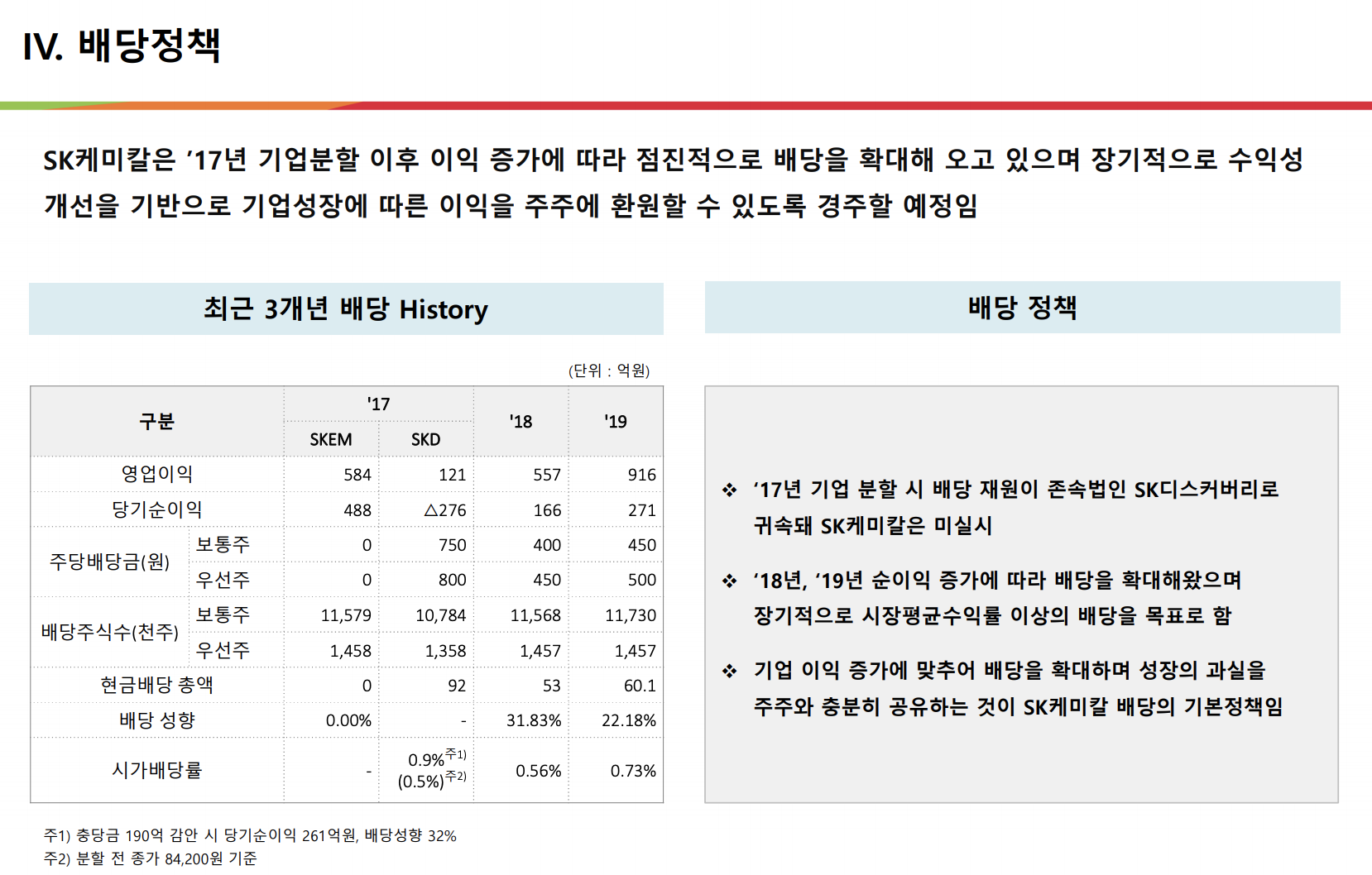Screen dimensions: 1372x875
Task: Click the operating profit value '584'
Action: click(x=357, y=475)
